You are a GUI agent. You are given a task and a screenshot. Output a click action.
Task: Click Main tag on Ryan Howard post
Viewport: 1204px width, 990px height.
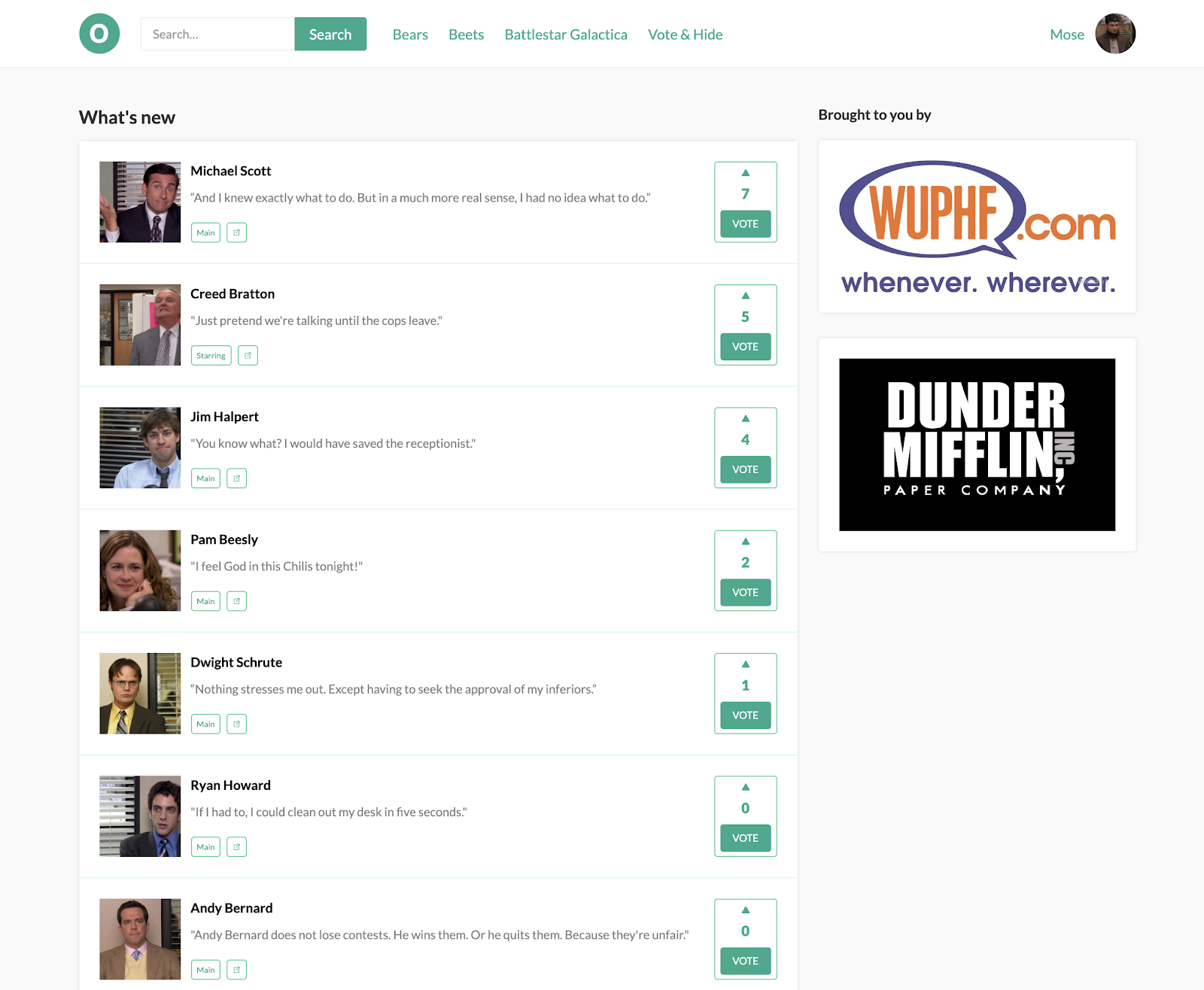205,846
